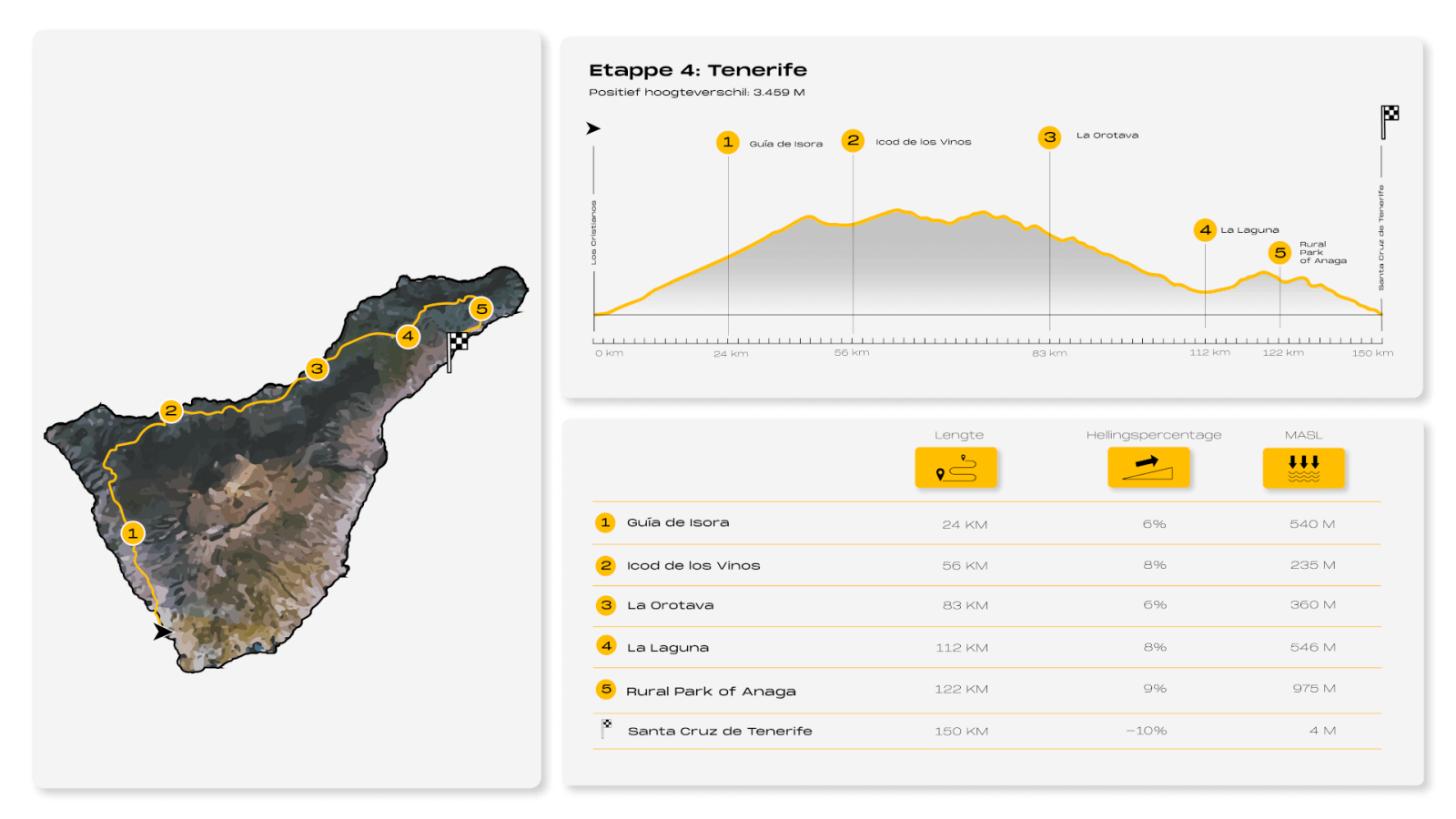Click La Laguna in the table
This screenshot has width=1456, height=819.
click(668, 647)
